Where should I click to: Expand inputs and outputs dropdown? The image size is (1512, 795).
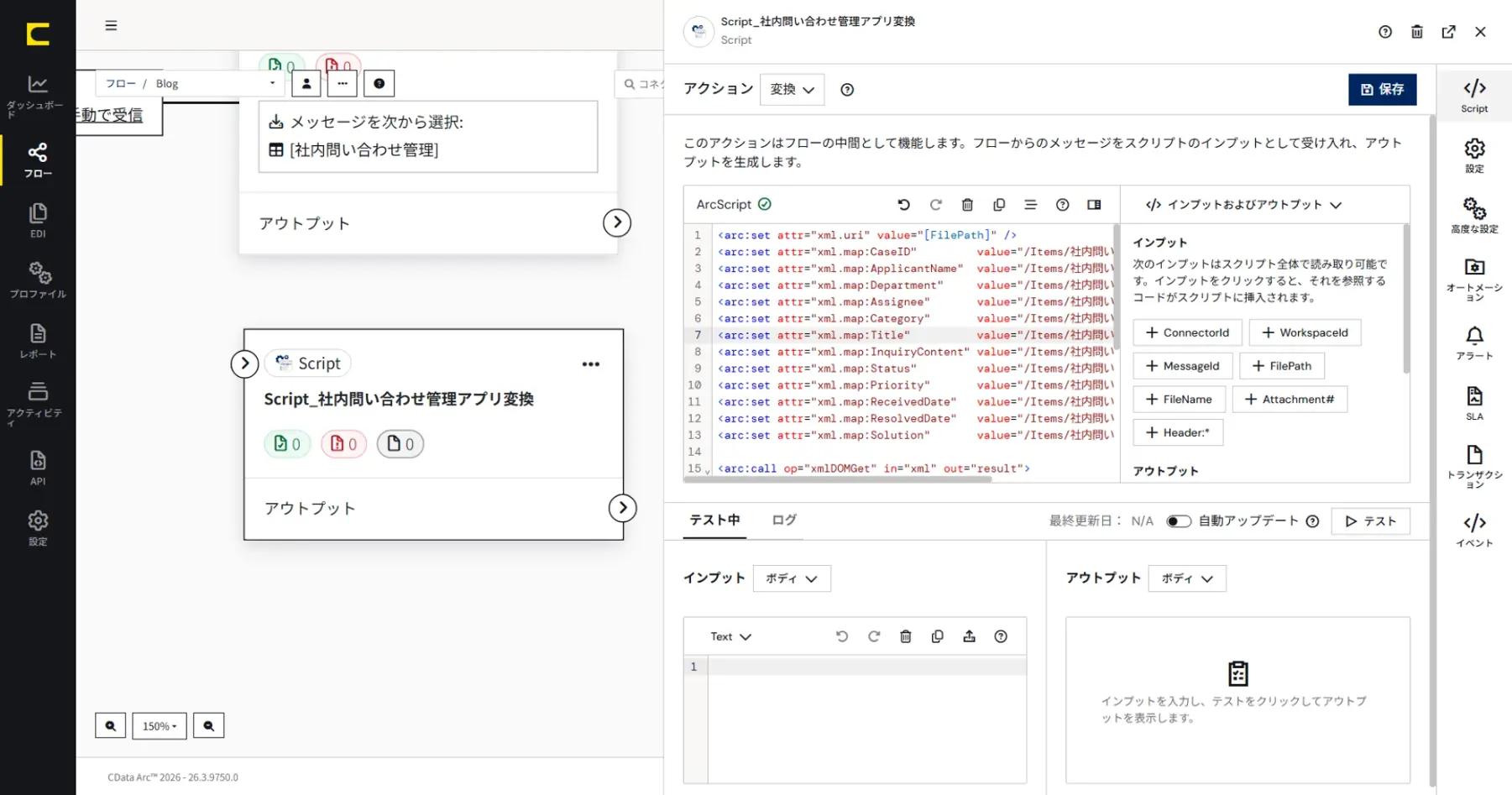(x=1244, y=205)
